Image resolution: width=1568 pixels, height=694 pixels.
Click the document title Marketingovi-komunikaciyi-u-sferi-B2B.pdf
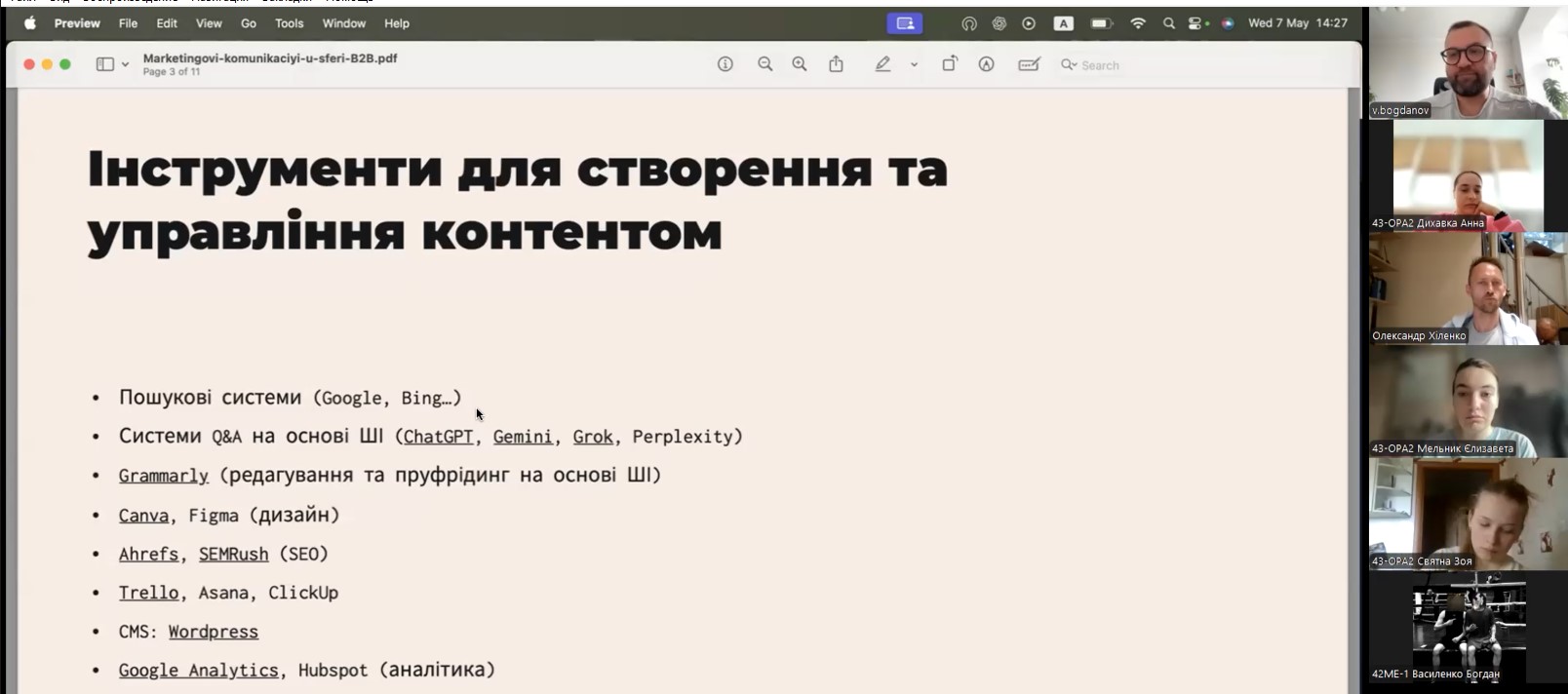tap(270, 58)
